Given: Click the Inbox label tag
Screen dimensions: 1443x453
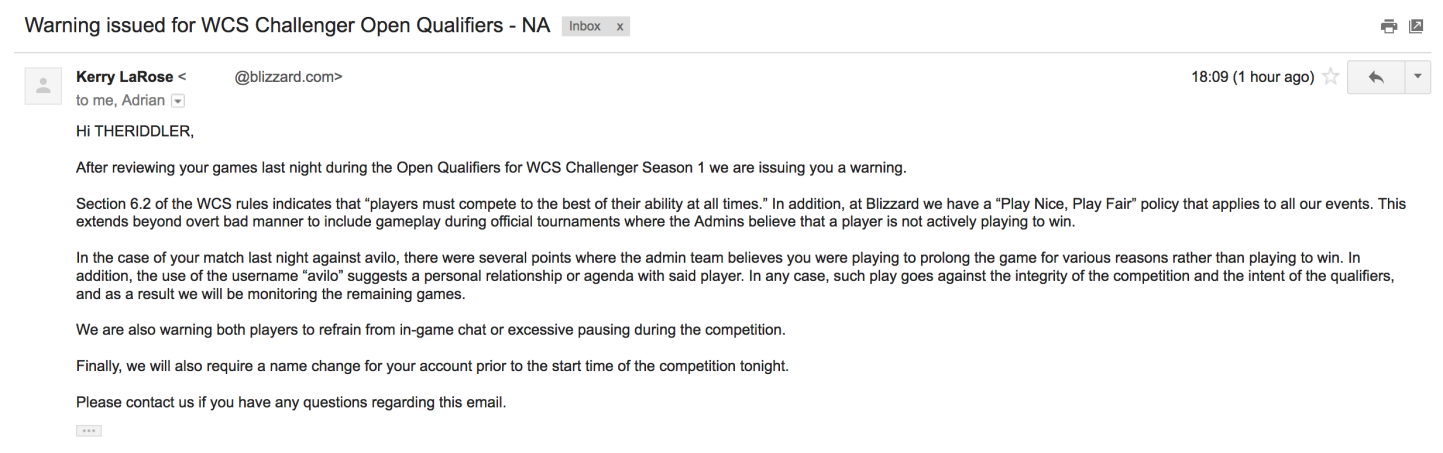Looking at the screenshot, I should pos(586,25).
